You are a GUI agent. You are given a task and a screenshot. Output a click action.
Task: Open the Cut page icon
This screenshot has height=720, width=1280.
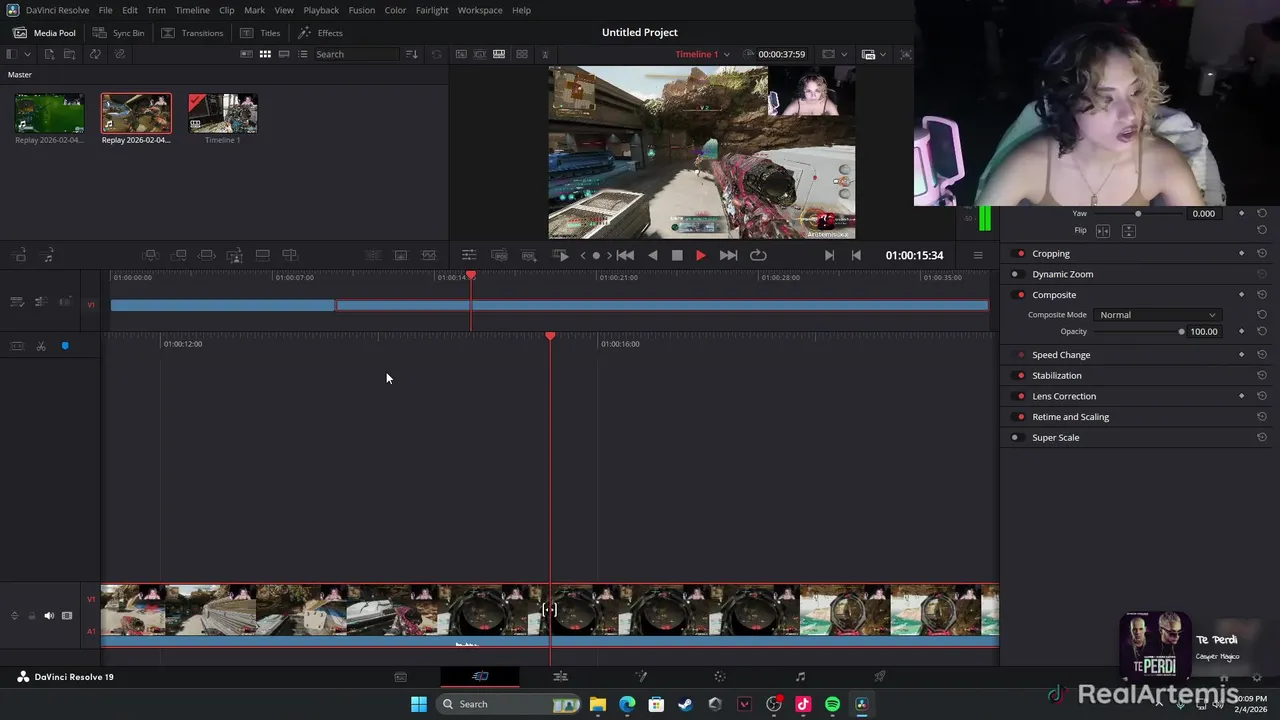pyautogui.click(x=480, y=677)
